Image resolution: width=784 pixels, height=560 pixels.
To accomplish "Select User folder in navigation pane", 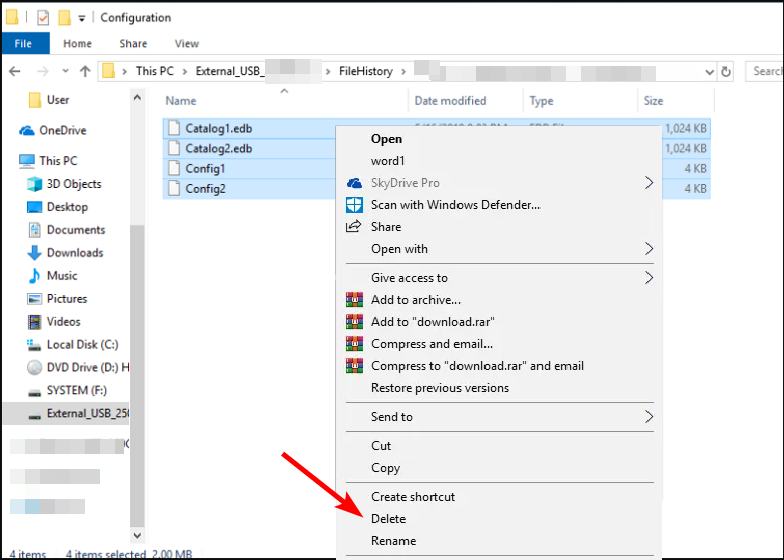I will tap(49, 100).
